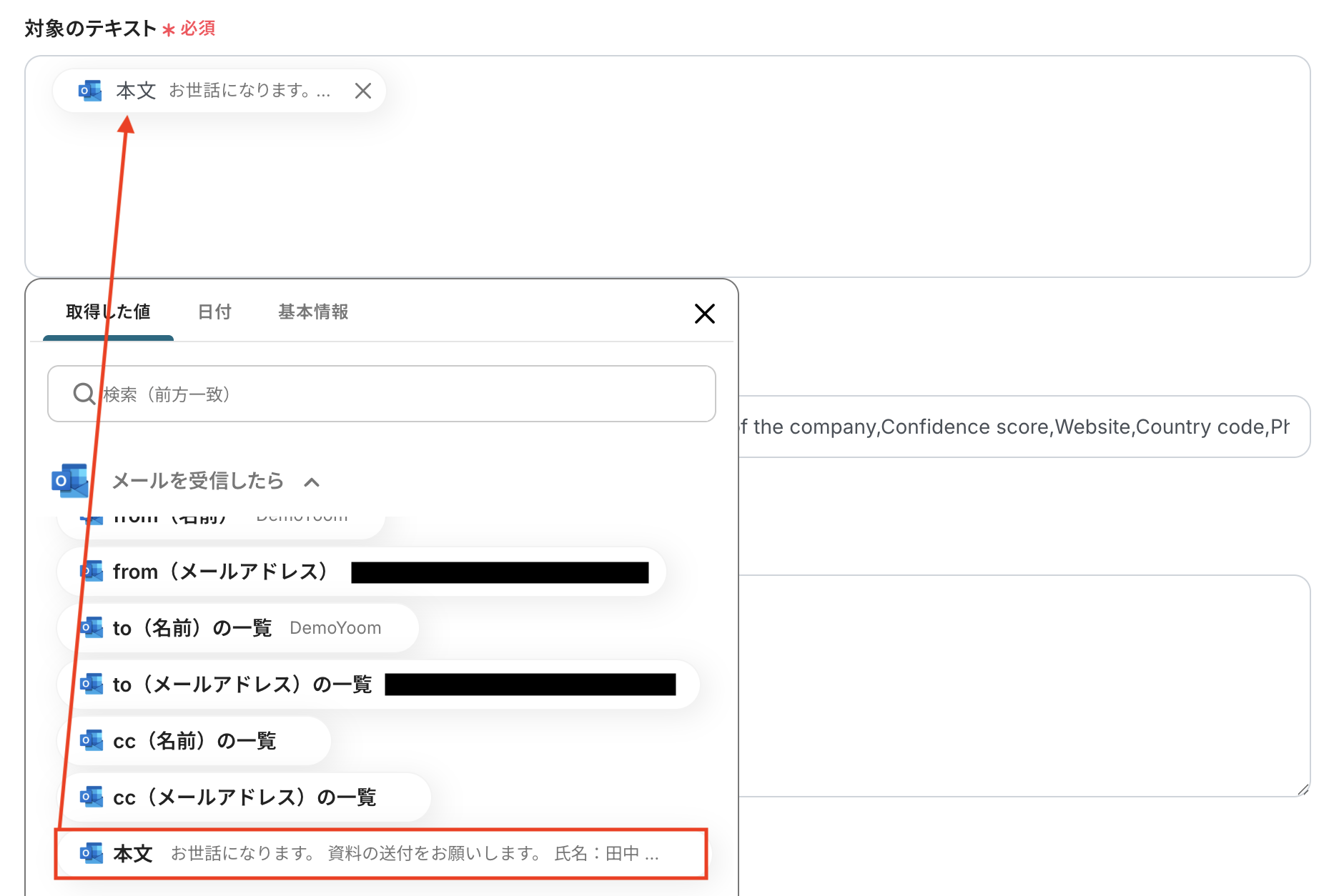Image resolution: width=1344 pixels, height=896 pixels.
Task: Click the Outlook icon on to（名前）の一覧 item
Action: [92, 628]
